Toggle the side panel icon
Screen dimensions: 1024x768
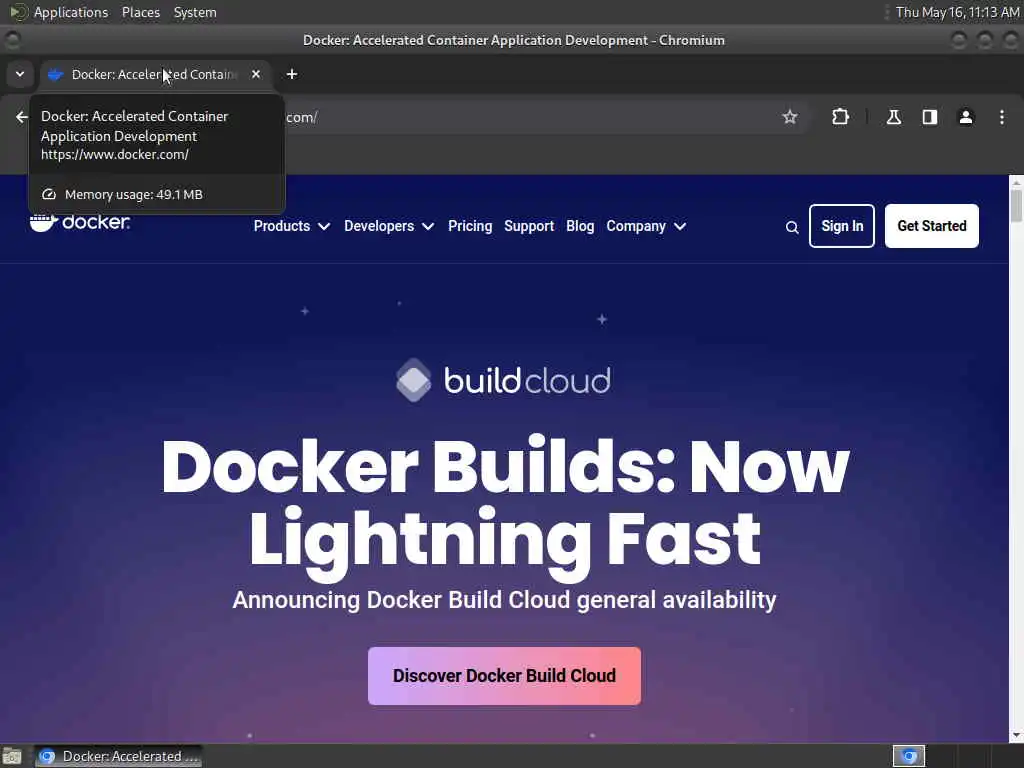pos(929,117)
